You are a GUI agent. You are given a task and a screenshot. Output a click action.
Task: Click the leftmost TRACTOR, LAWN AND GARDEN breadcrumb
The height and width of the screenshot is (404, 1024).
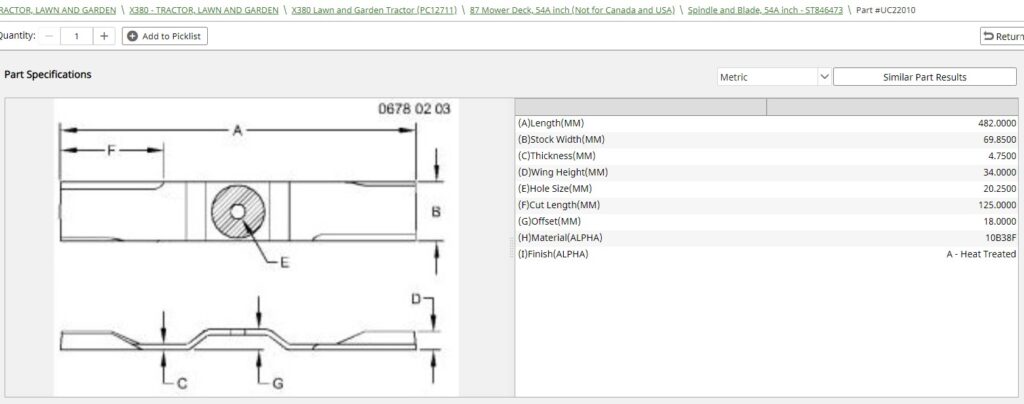click(59, 10)
